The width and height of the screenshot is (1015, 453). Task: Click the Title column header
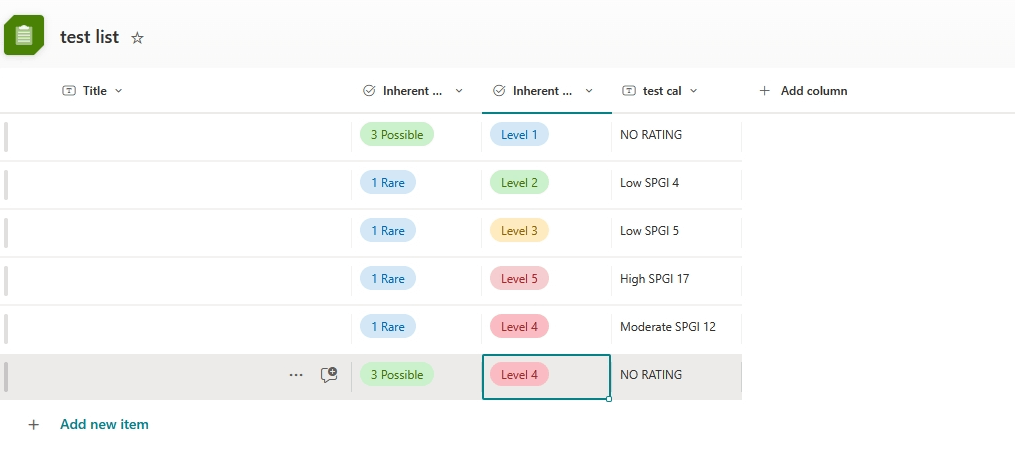[x=95, y=91]
